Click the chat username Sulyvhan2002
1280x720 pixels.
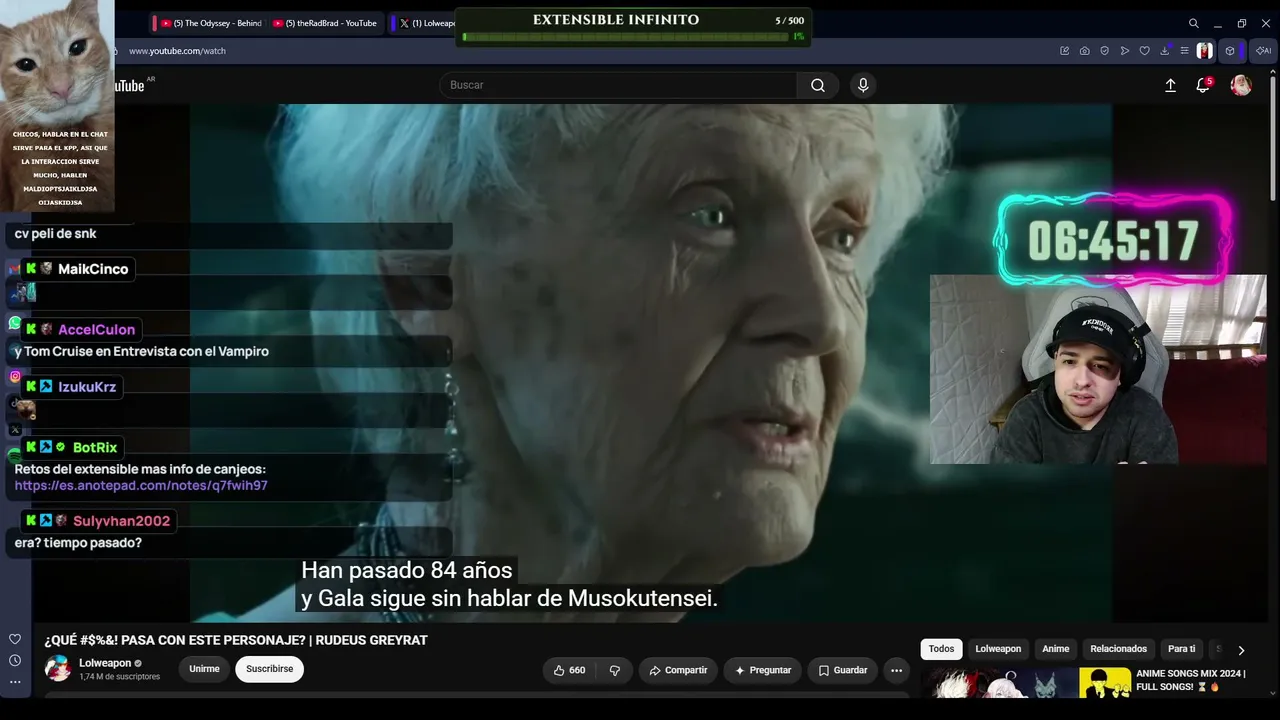[122, 521]
